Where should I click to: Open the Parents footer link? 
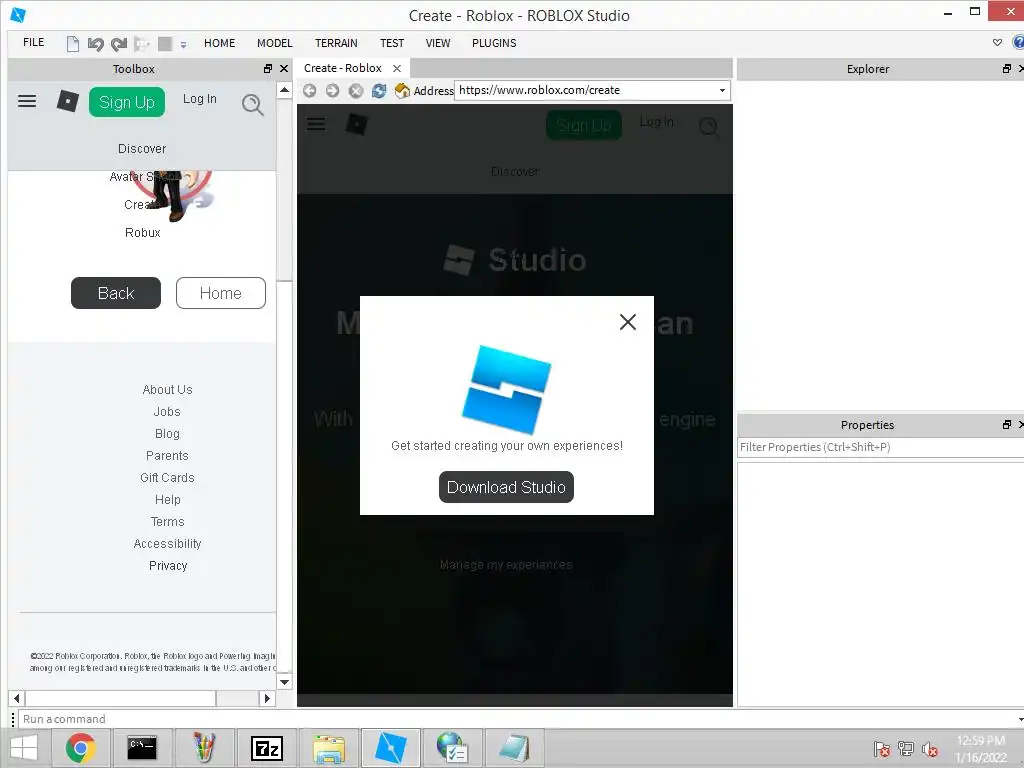[167, 456]
